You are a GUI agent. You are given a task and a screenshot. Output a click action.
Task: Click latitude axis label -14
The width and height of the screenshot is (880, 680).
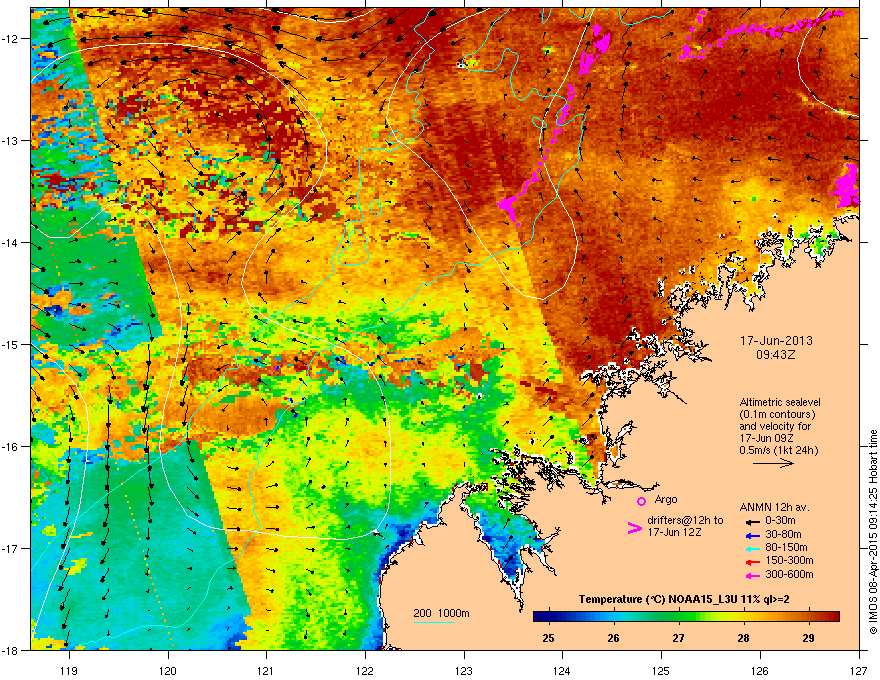coord(11,243)
